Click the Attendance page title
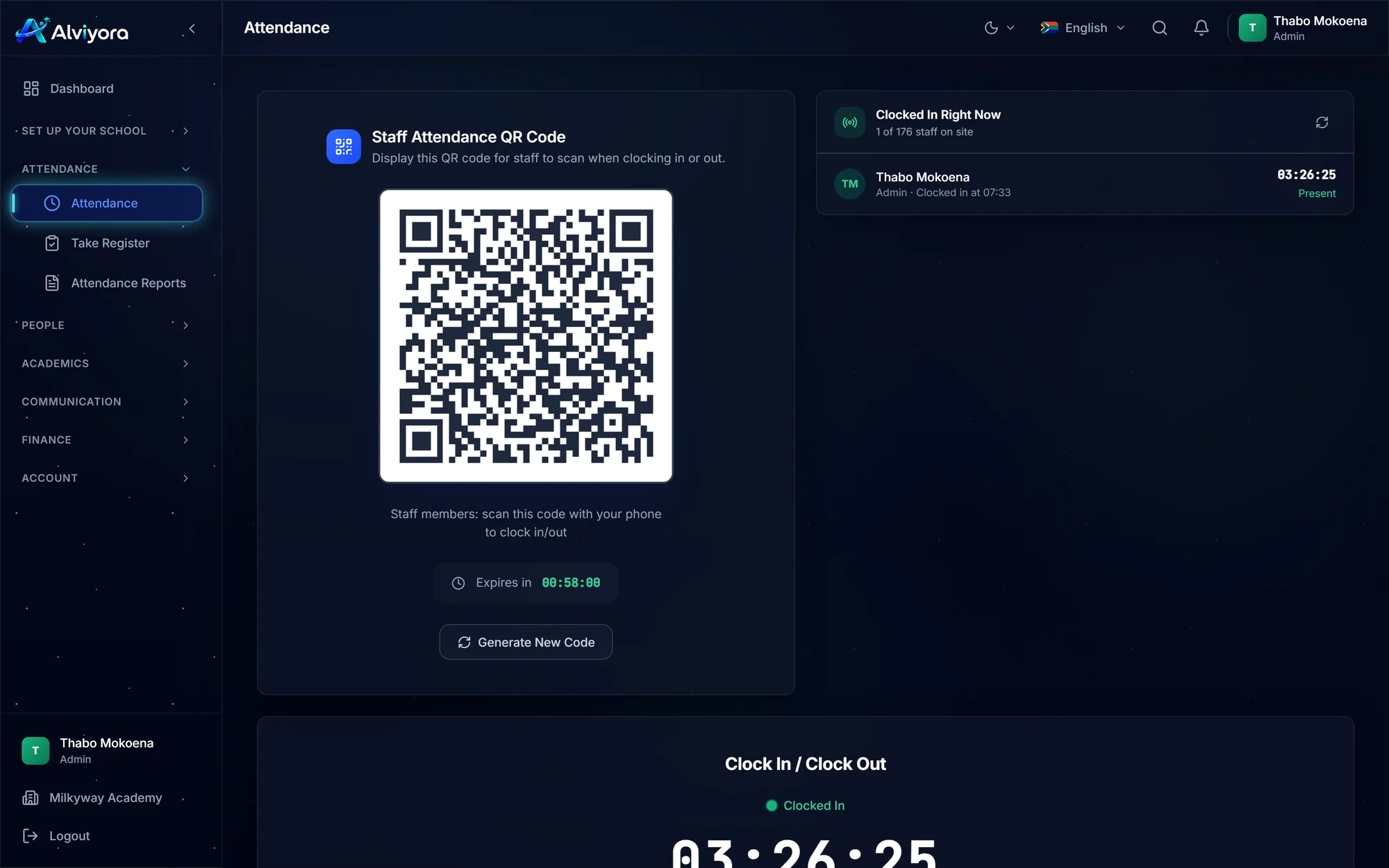This screenshot has height=868, width=1389. (x=287, y=28)
